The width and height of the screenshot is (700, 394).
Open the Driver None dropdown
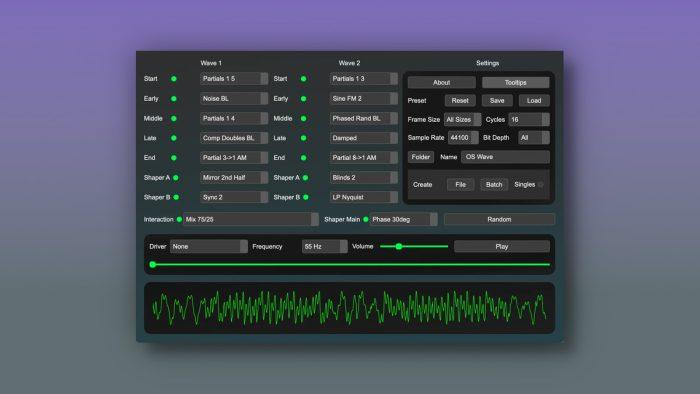[x=208, y=246]
